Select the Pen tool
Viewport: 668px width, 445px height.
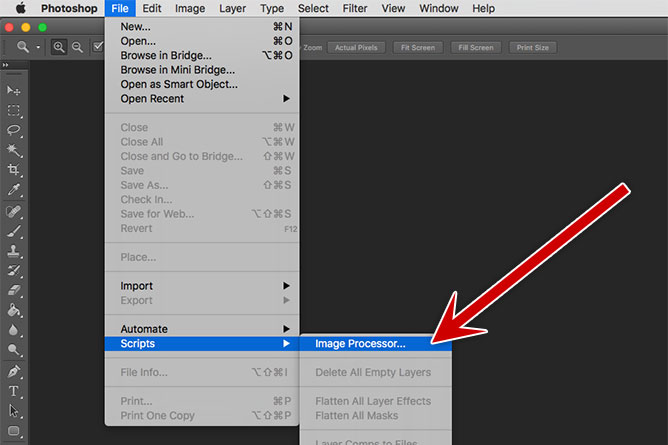[x=14, y=371]
